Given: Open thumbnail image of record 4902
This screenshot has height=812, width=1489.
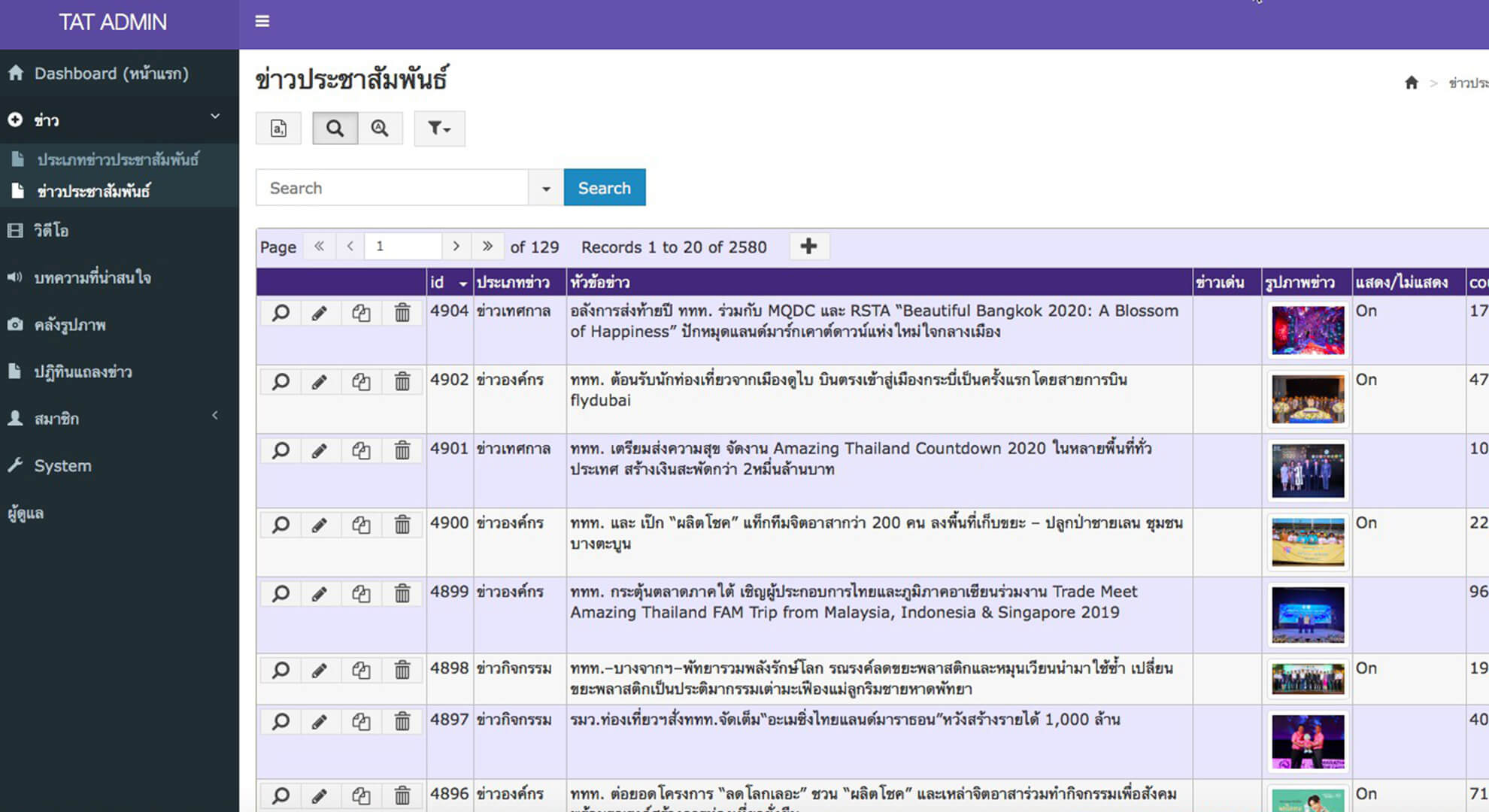Looking at the screenshot, I should tap(1308, 399).
